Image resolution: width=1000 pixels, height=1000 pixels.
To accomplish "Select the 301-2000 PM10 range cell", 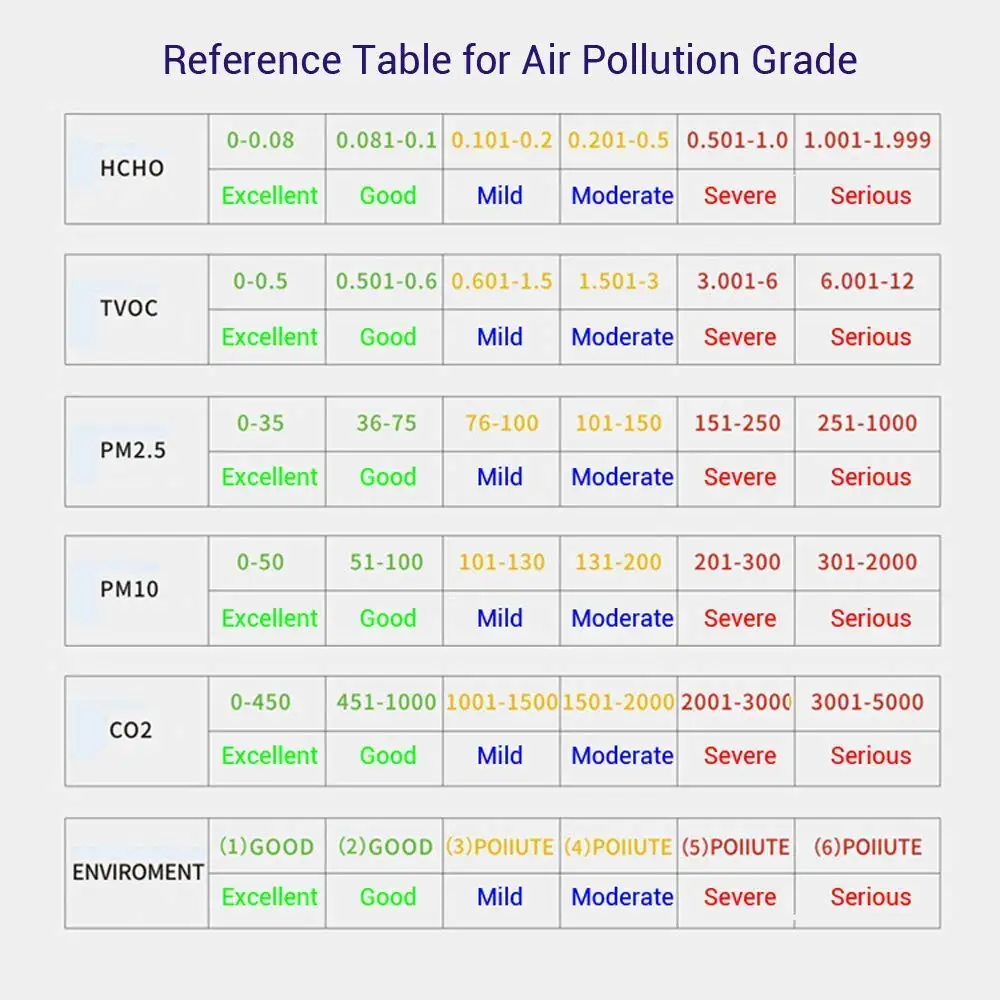I will (867, 563).
